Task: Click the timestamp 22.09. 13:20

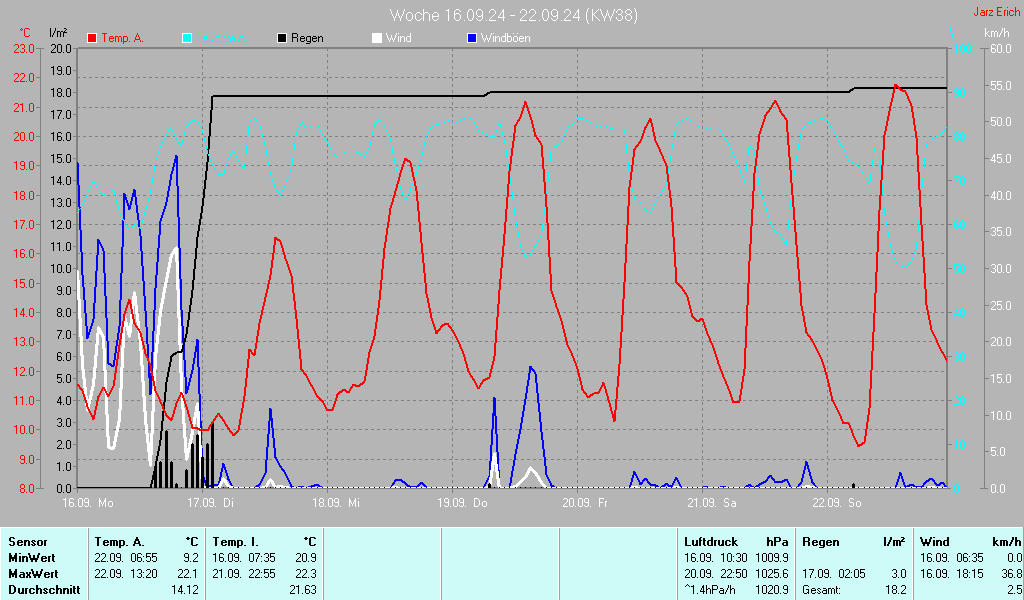Action: tap(126, 574)
